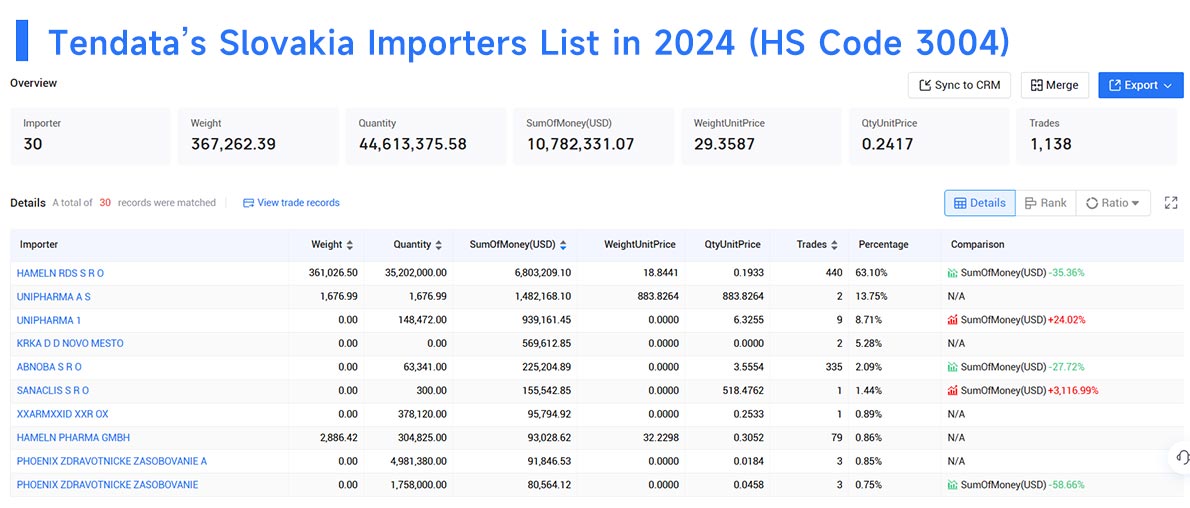Click the 518.4762 QtyUnitPrice cell
This screenshot has width=1190, height=508.
click(x=741, y=390)
